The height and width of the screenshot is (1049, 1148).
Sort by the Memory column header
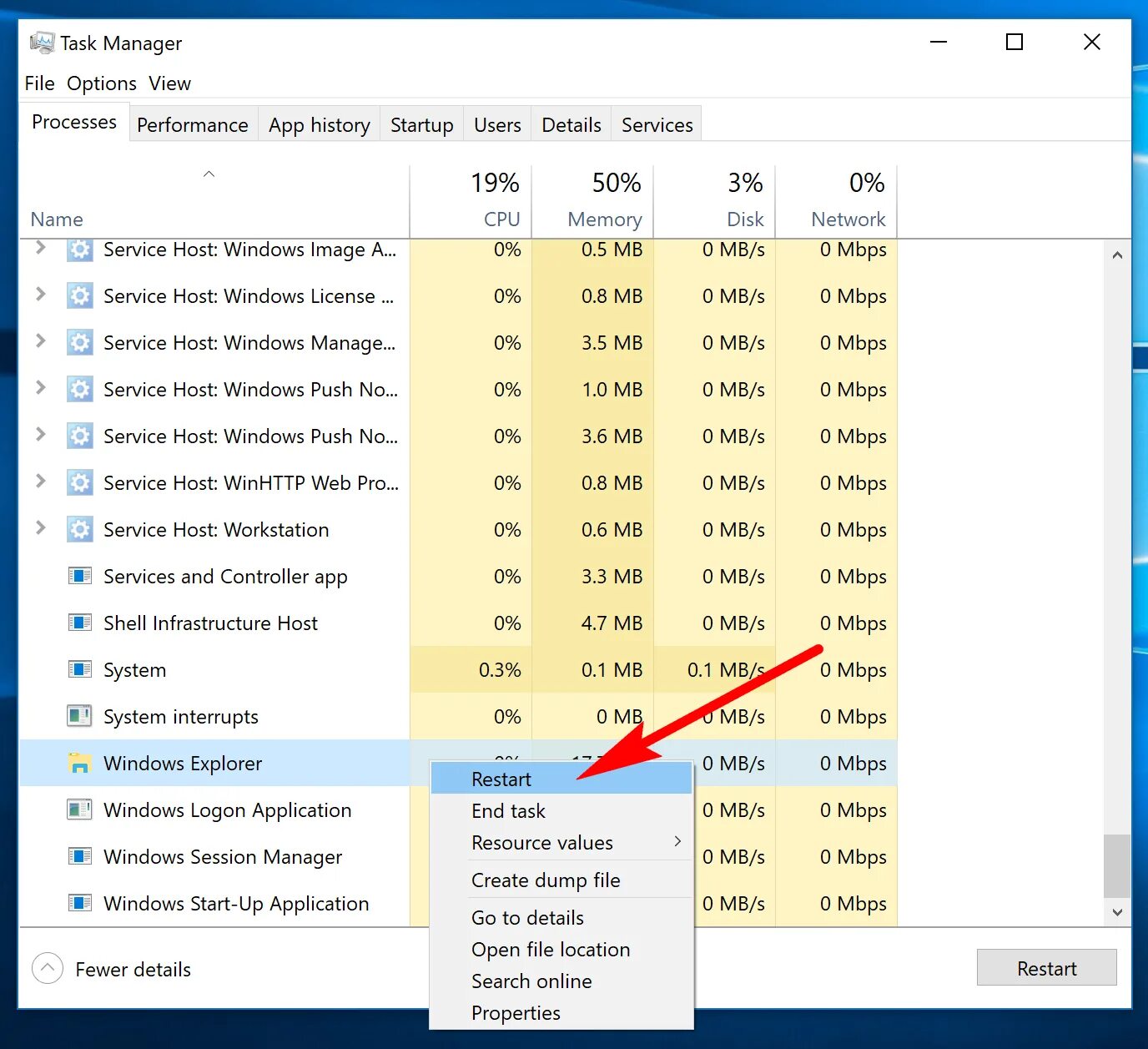pos(592,201)
